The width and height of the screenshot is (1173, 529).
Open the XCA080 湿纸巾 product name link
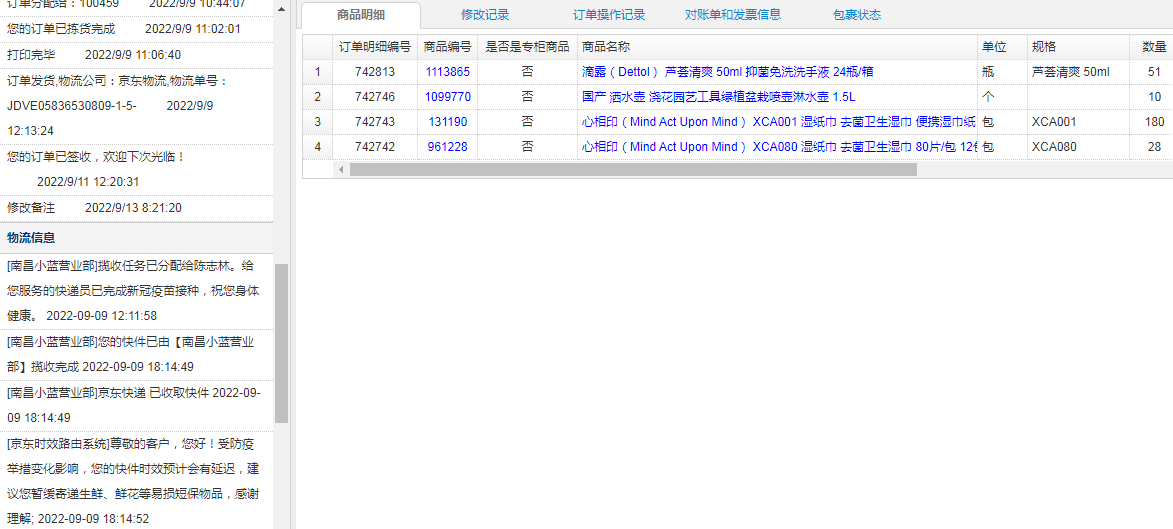(779, 147)
